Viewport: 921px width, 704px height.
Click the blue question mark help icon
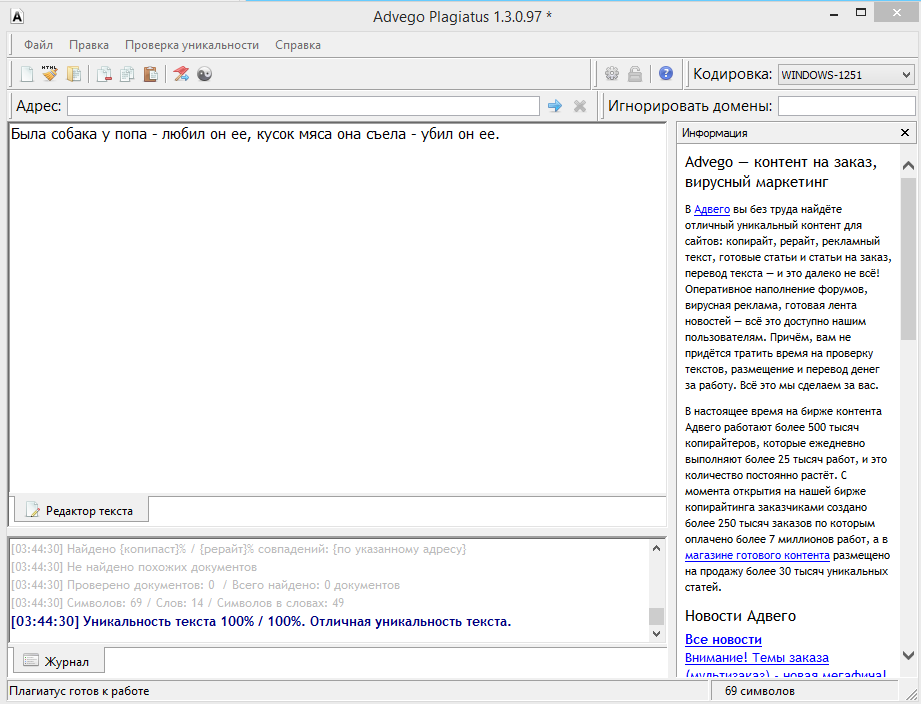pos(666,74)
